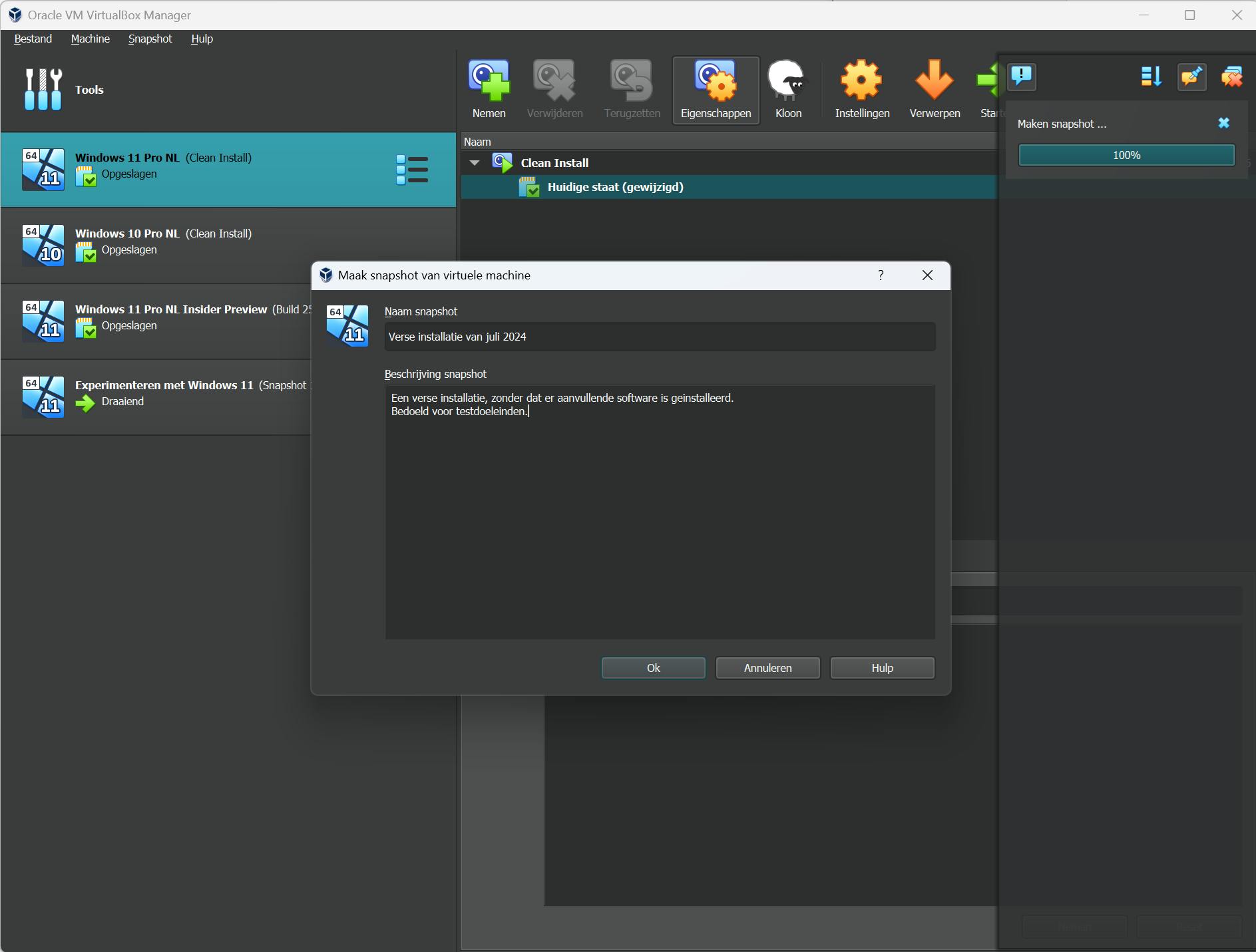This screenshot has height=952, width=1256.
Task: Close the Maak snapshot dialog
Action: (x=927, y=275)
